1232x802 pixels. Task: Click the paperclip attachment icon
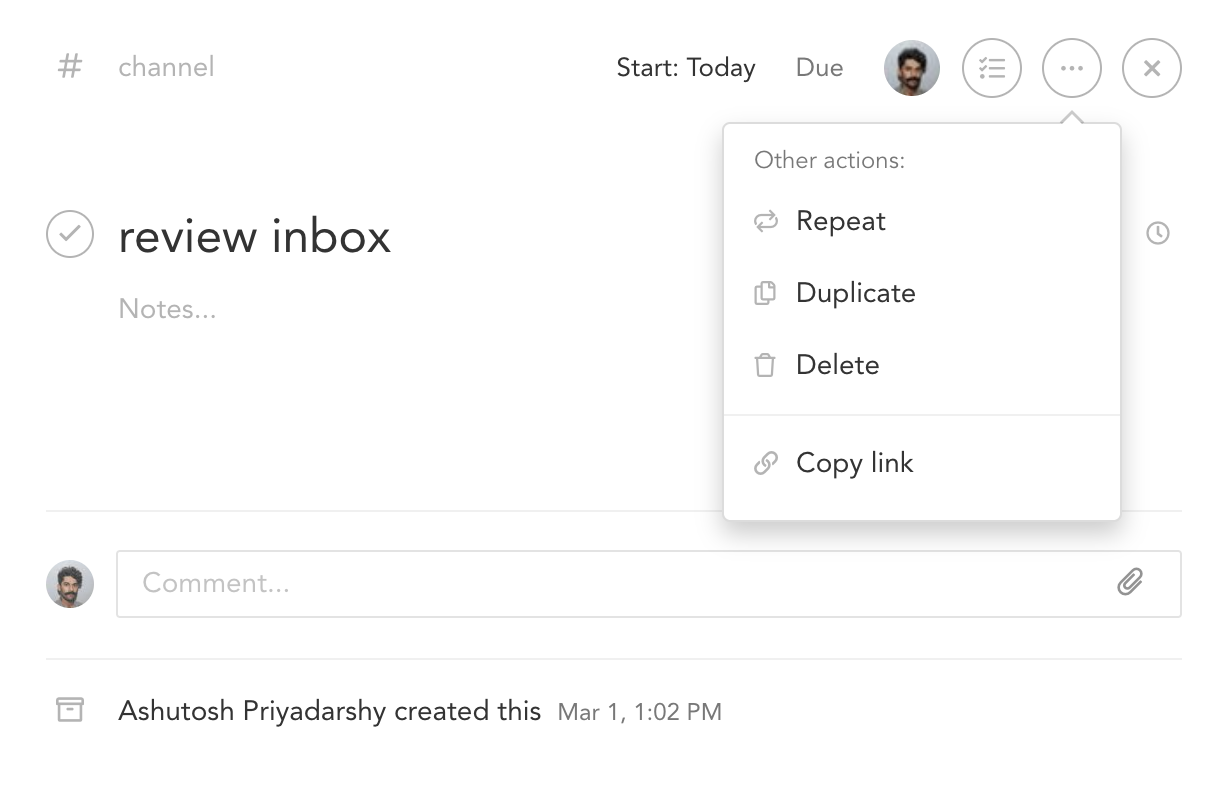pos(1129,581)
